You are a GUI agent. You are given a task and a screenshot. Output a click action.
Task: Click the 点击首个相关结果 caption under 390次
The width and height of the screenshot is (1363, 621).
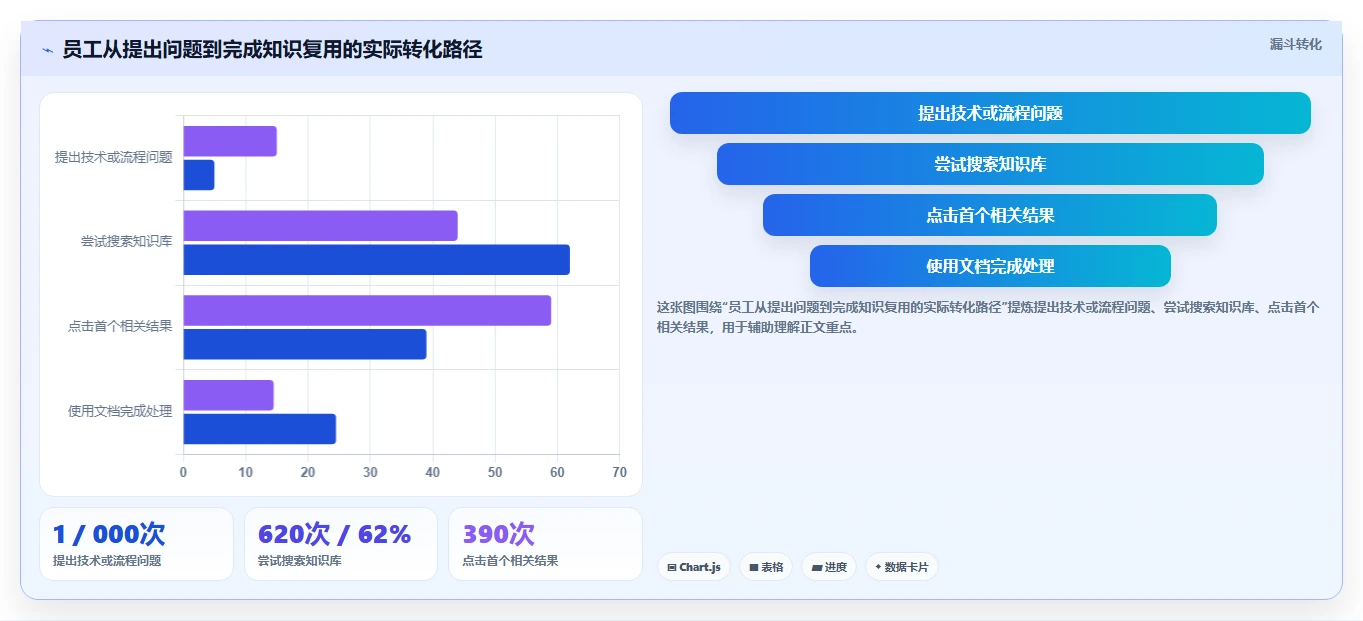510,561
